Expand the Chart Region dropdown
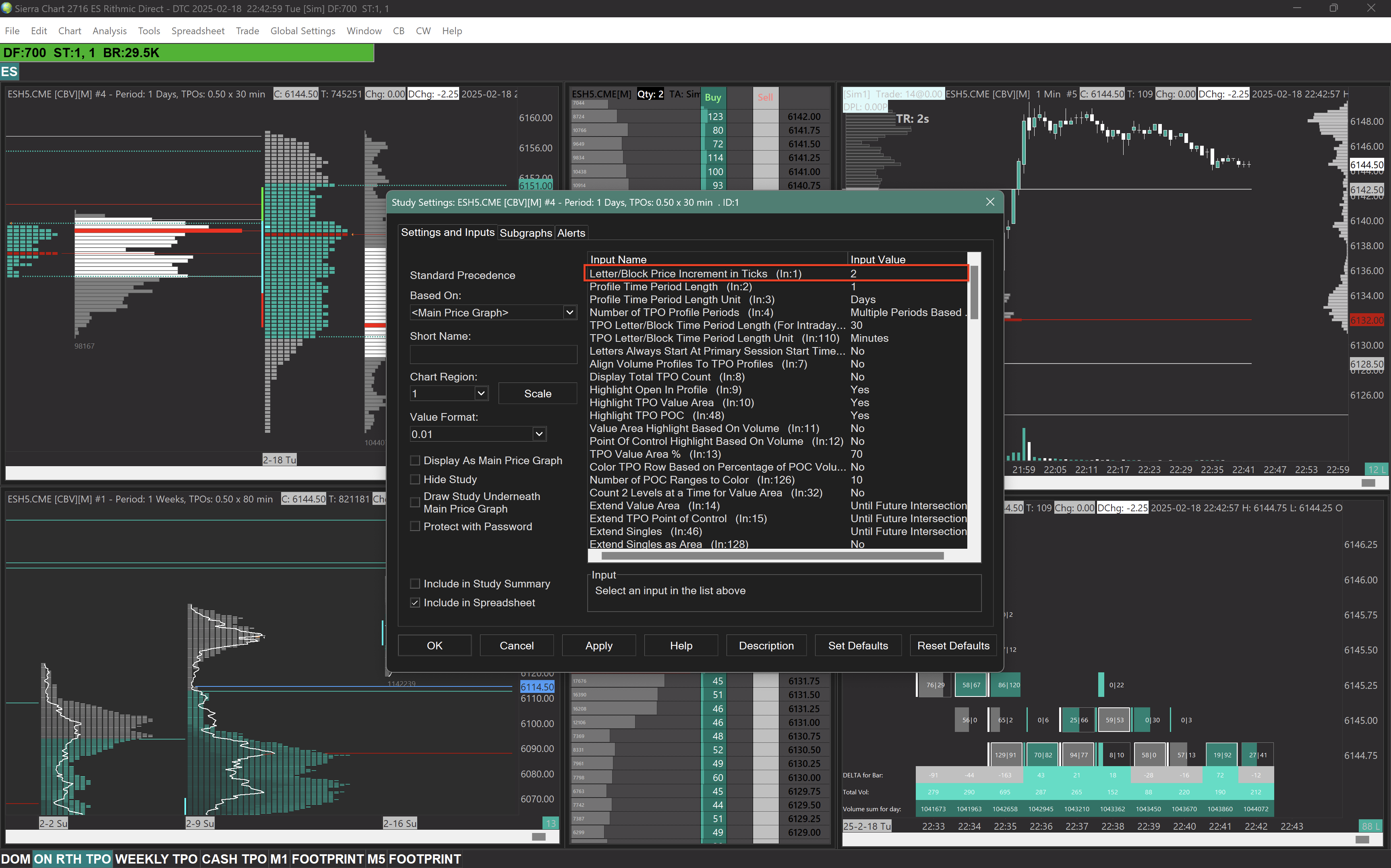Viewport: 1391px width, 868px height. tap(480, 394)
